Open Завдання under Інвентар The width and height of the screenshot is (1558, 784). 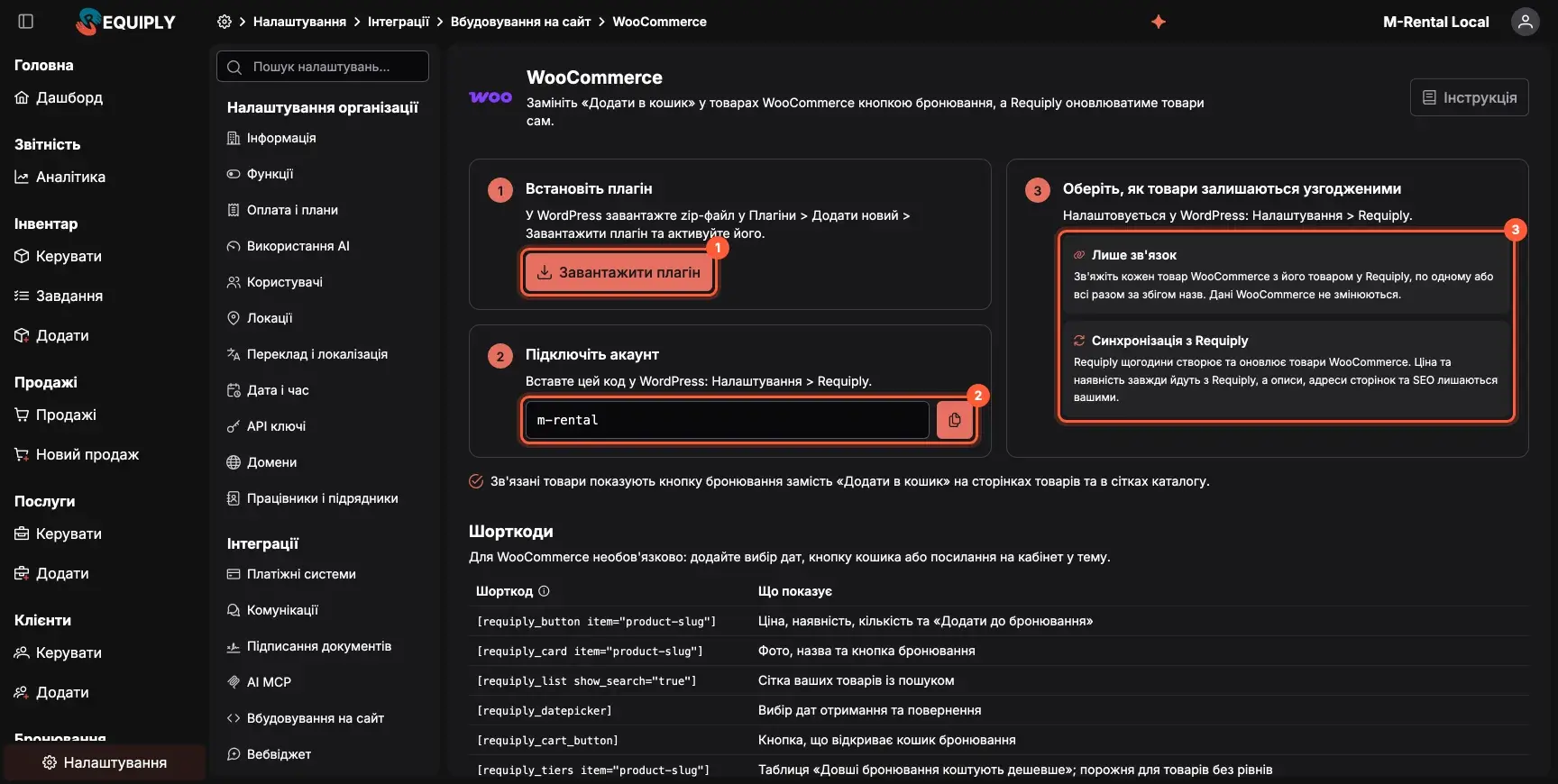coord(59,296)
